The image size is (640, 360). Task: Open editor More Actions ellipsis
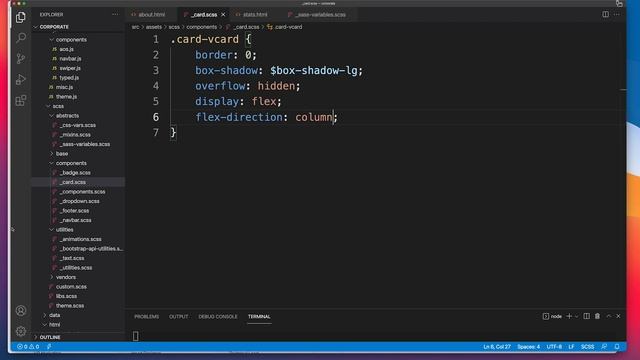[x=617, y=14]
